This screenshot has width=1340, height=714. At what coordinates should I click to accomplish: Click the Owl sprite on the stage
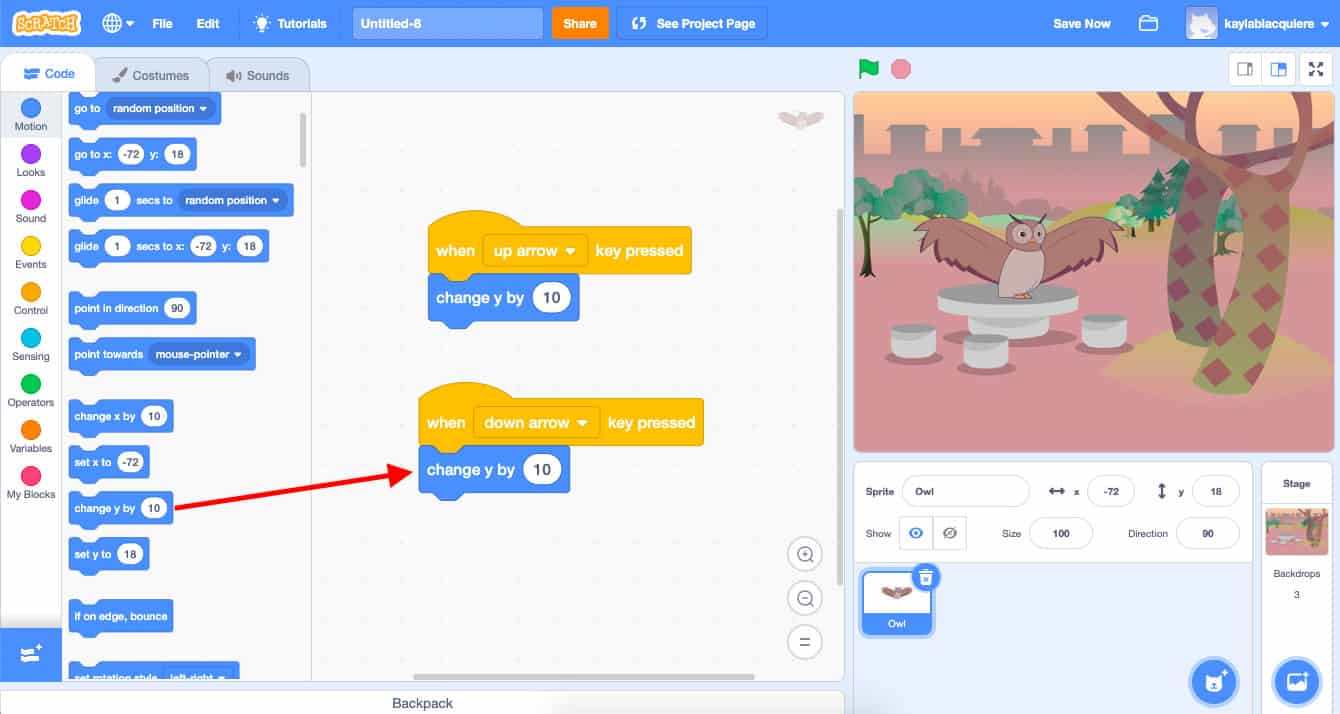coord(1020,256)
